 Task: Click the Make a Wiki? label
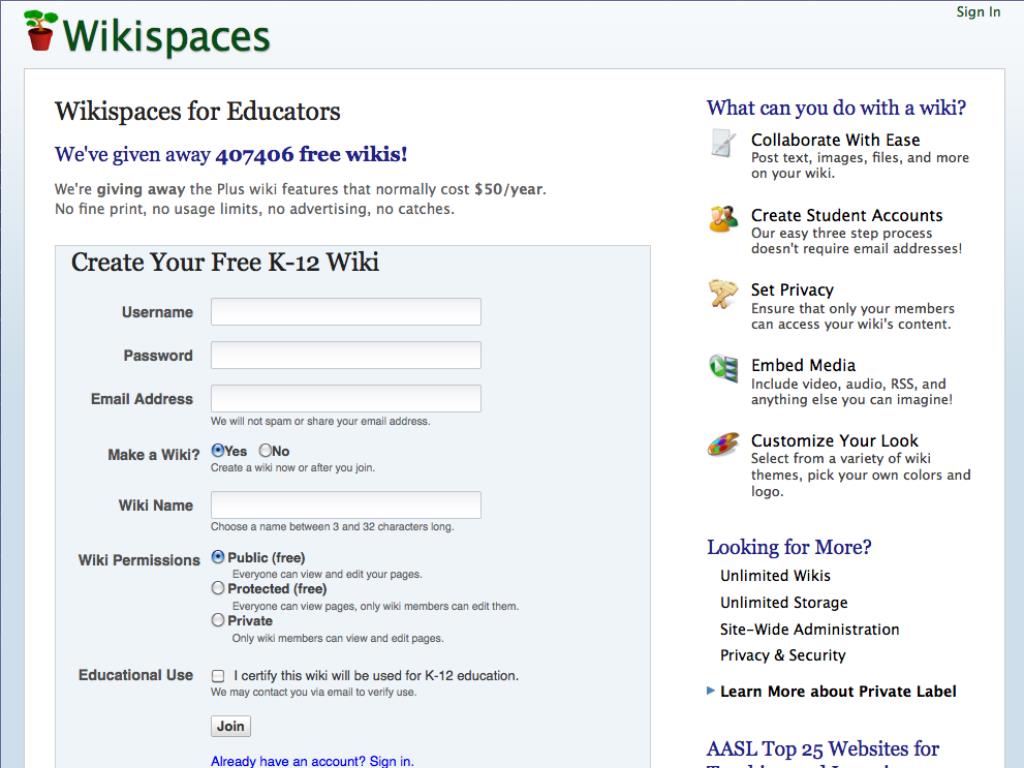[153, 455]
